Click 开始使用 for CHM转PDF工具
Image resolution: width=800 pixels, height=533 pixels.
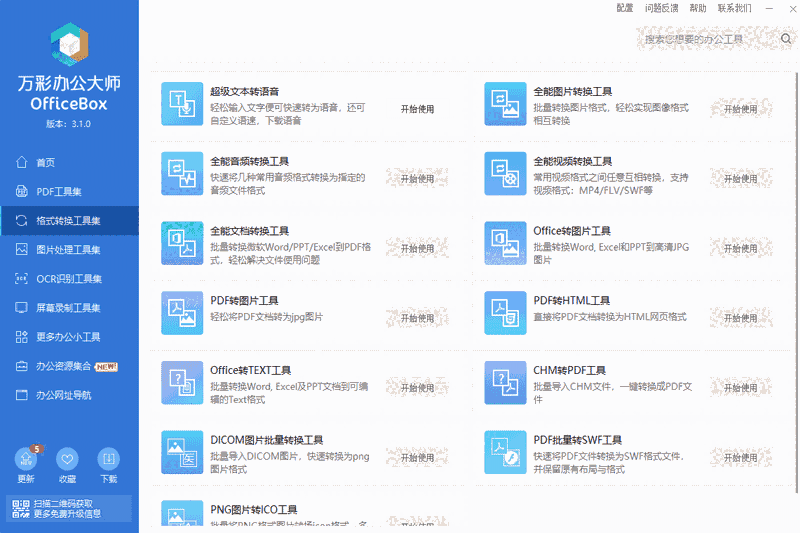[741, 388]
